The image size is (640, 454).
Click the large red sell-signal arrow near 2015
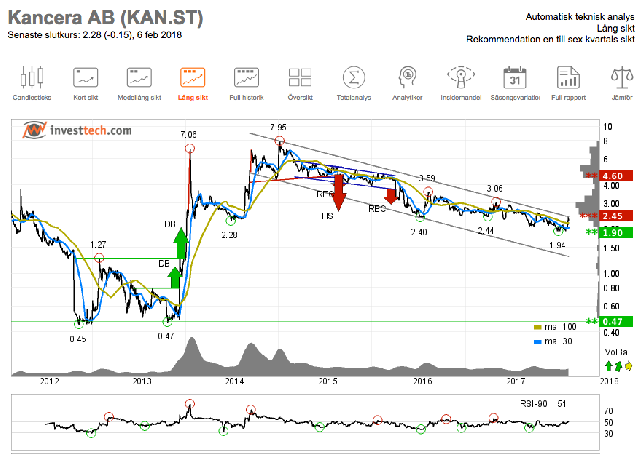pyautogui.click(x=338, y=192)
